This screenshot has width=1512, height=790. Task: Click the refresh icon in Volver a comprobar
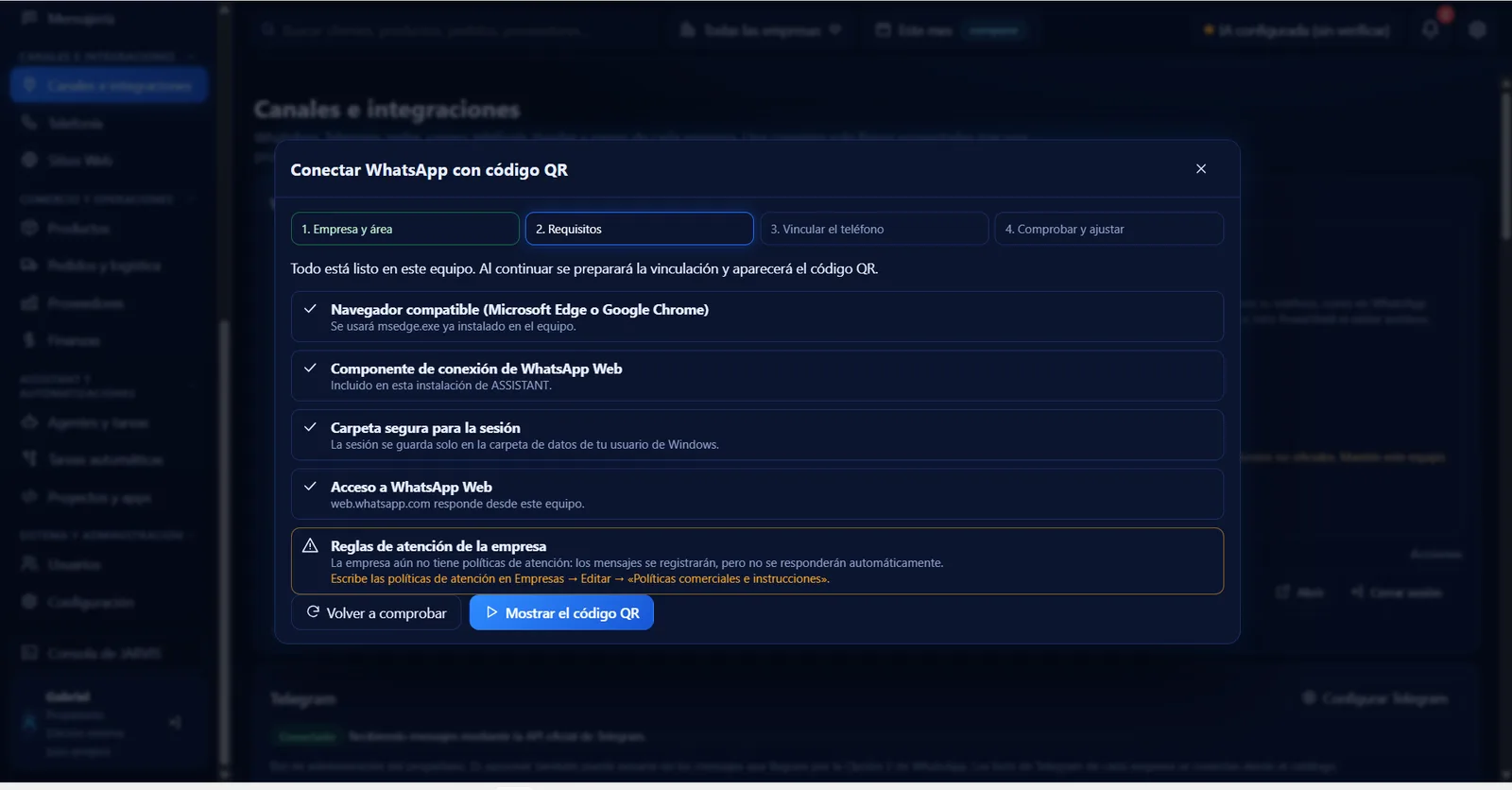(313, 612)
